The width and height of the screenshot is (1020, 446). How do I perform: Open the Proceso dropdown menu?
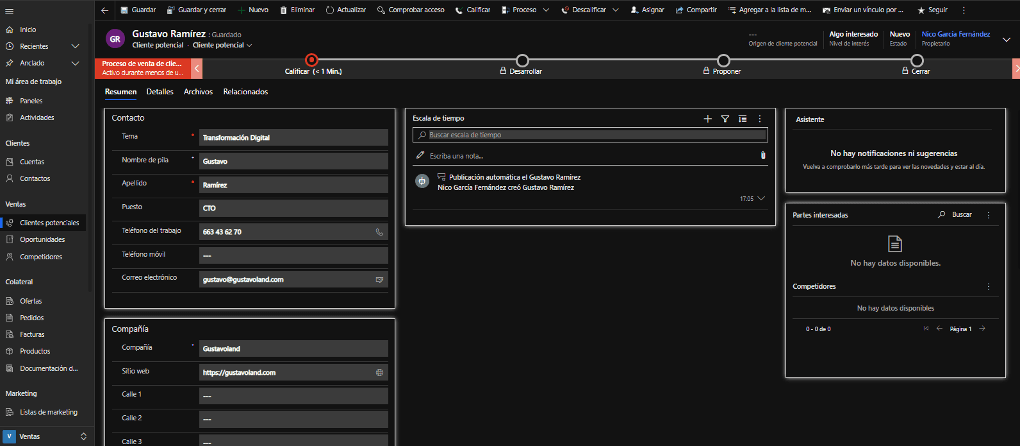click(x=525, y=10)
